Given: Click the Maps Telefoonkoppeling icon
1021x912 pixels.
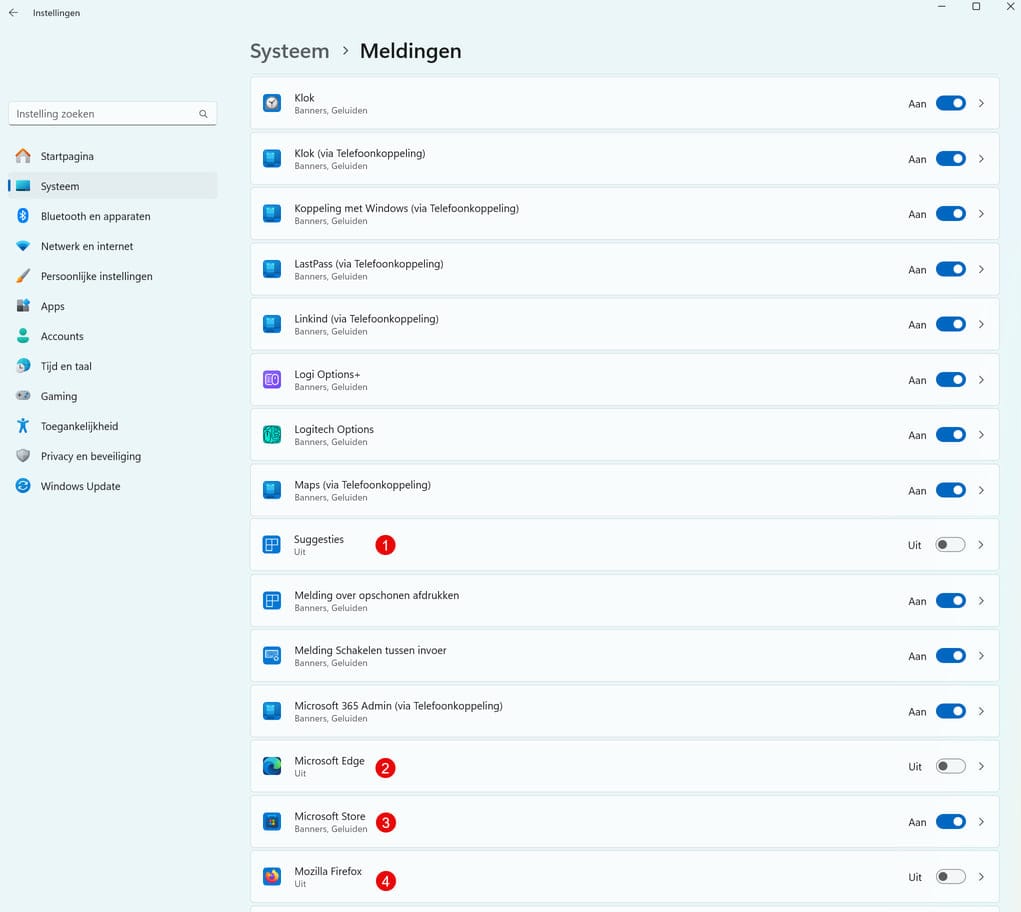Looking at the screenshot, I should pyautogui.click(x=272, y=490).
